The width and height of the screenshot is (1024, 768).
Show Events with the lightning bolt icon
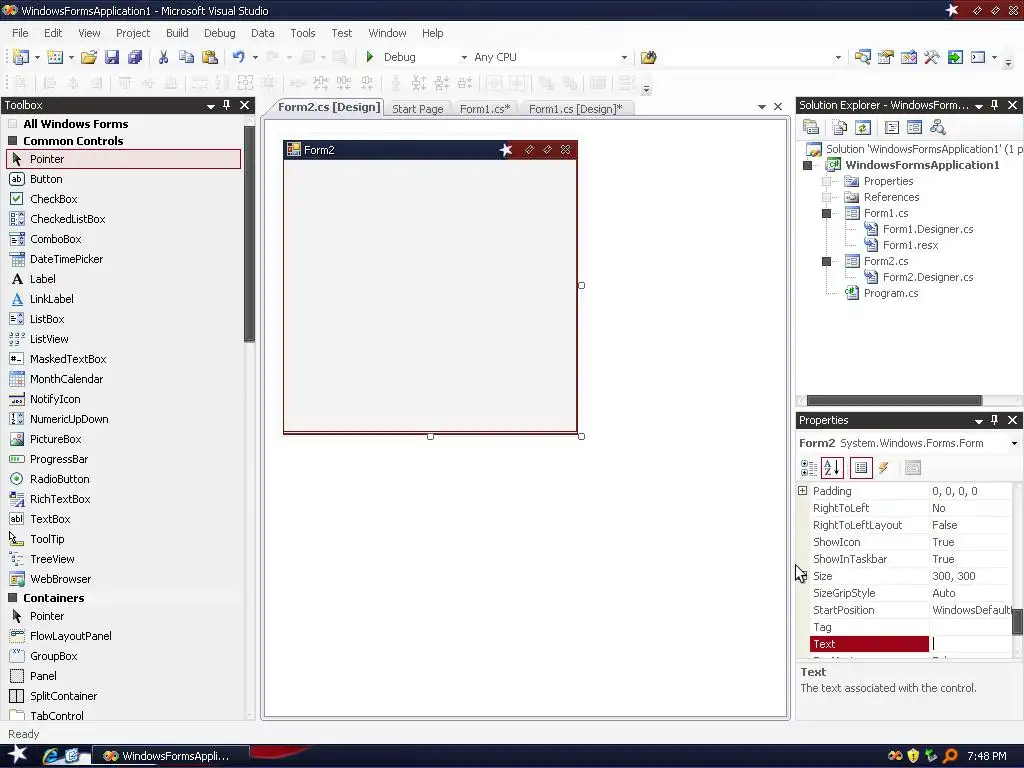click(884, 468)
